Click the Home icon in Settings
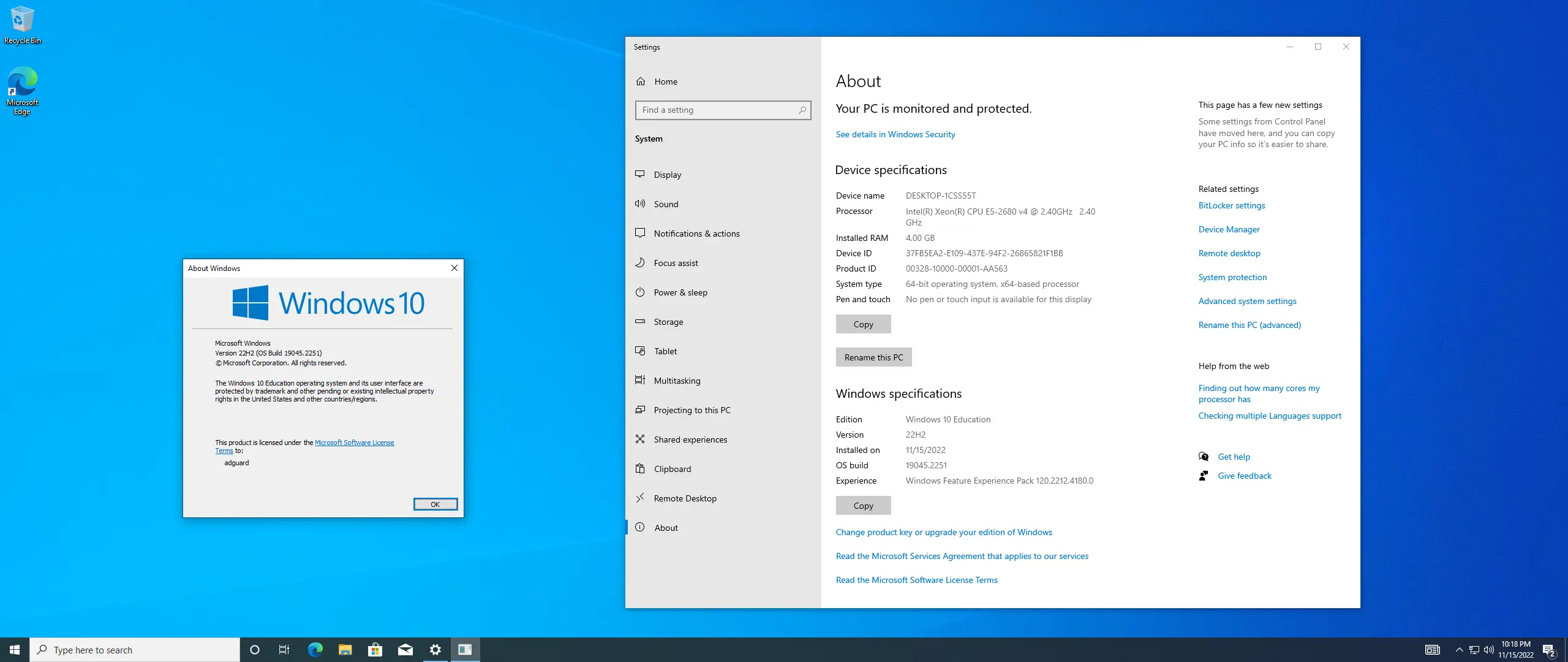Image resolution: width=1568 pixels, height=662 pixels. tap(641, 82)
